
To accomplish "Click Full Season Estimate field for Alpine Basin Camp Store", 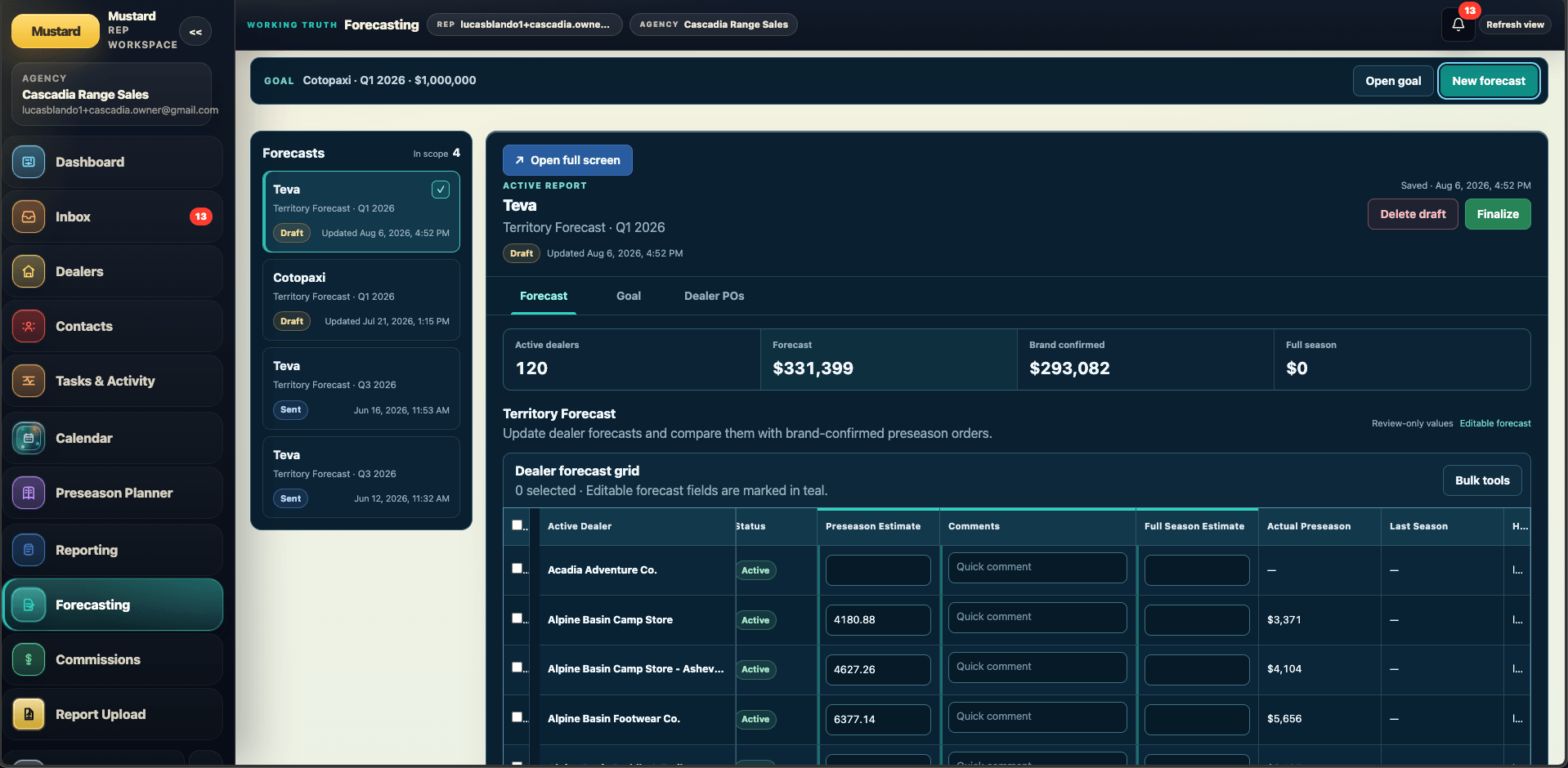I will coord(1197,620).
